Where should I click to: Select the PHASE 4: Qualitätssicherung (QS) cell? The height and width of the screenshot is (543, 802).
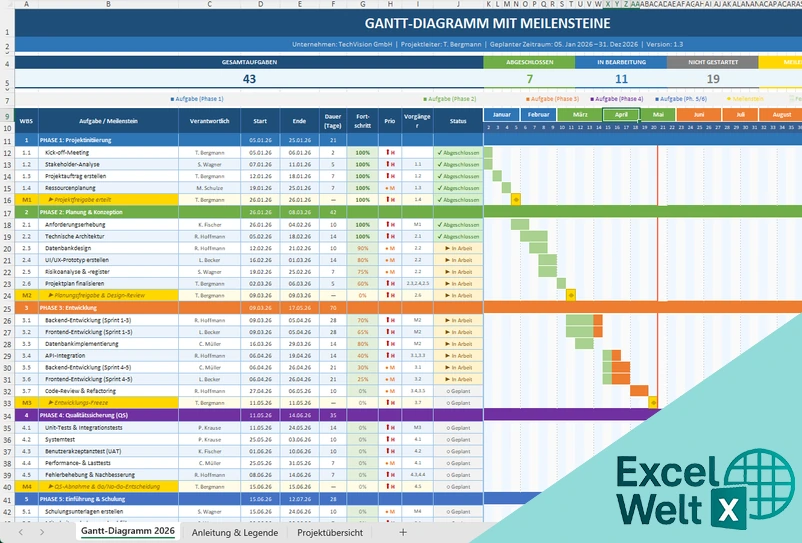tap(108, 415)
